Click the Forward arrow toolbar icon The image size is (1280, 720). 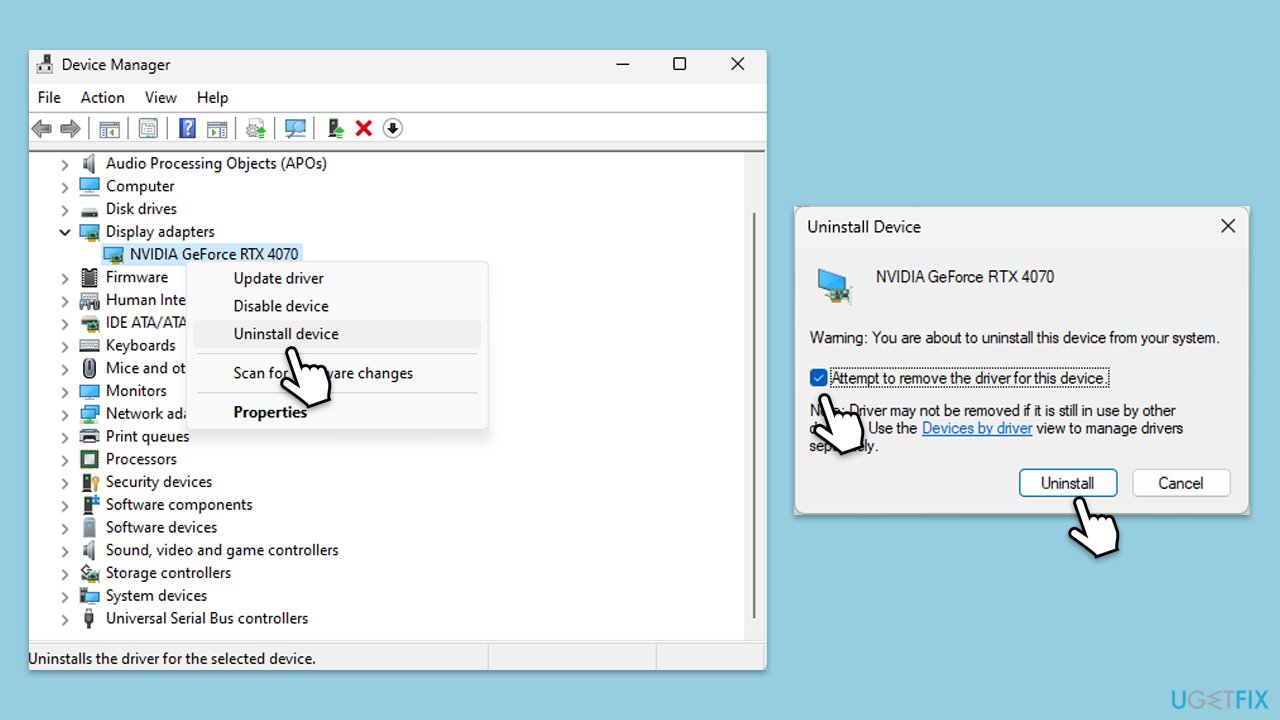coord(70,128)
